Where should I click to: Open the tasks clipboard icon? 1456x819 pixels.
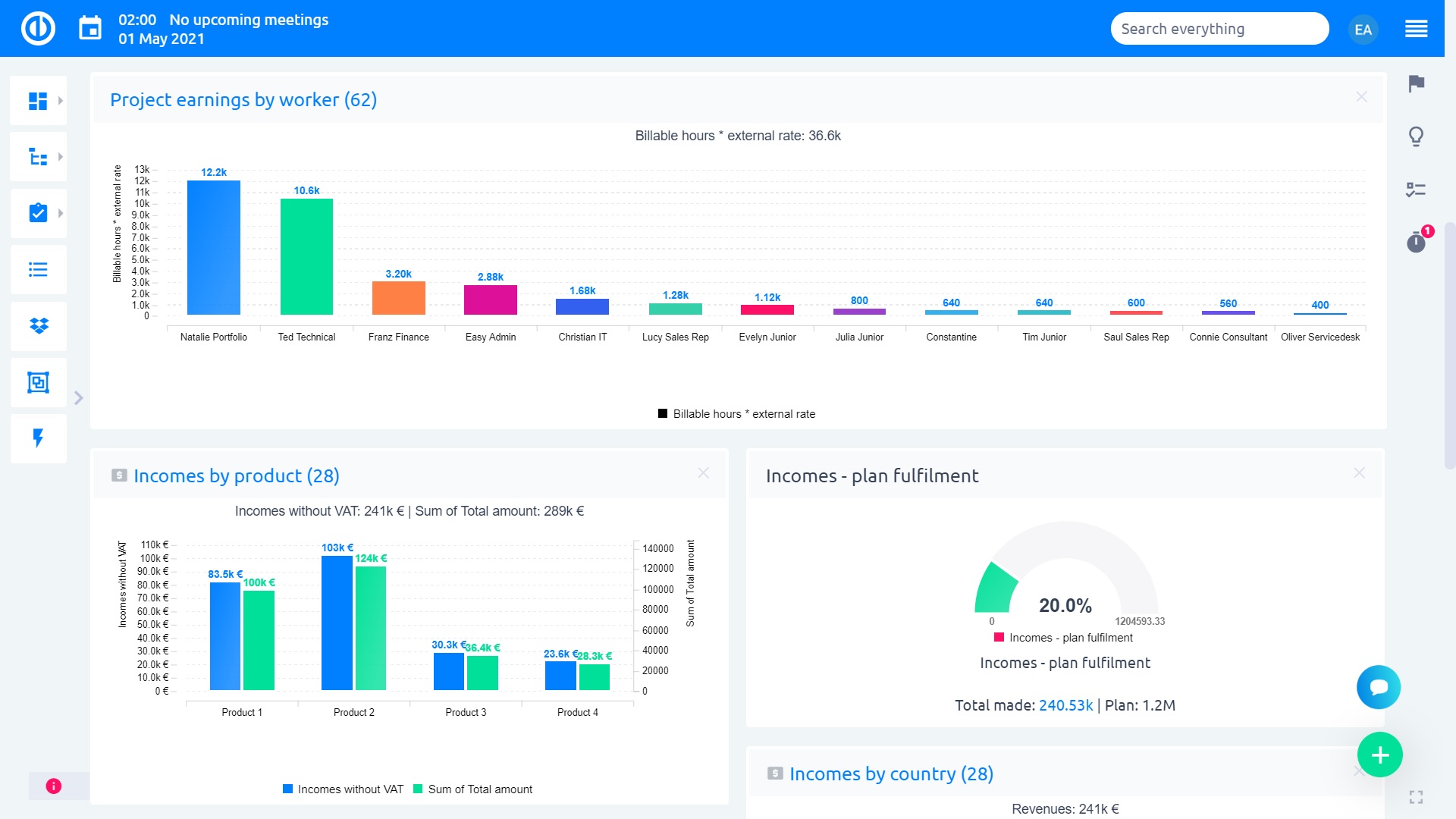[x=38, y=213]
